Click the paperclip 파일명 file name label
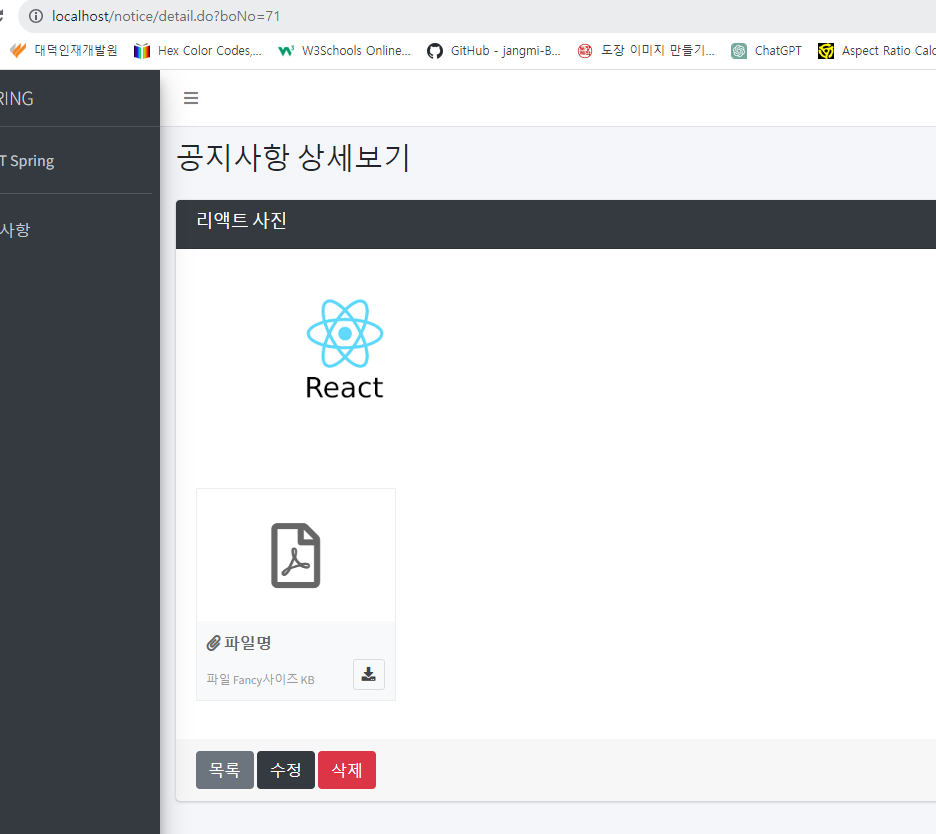Viewport: 936px width, 834px height. (239, 643)
